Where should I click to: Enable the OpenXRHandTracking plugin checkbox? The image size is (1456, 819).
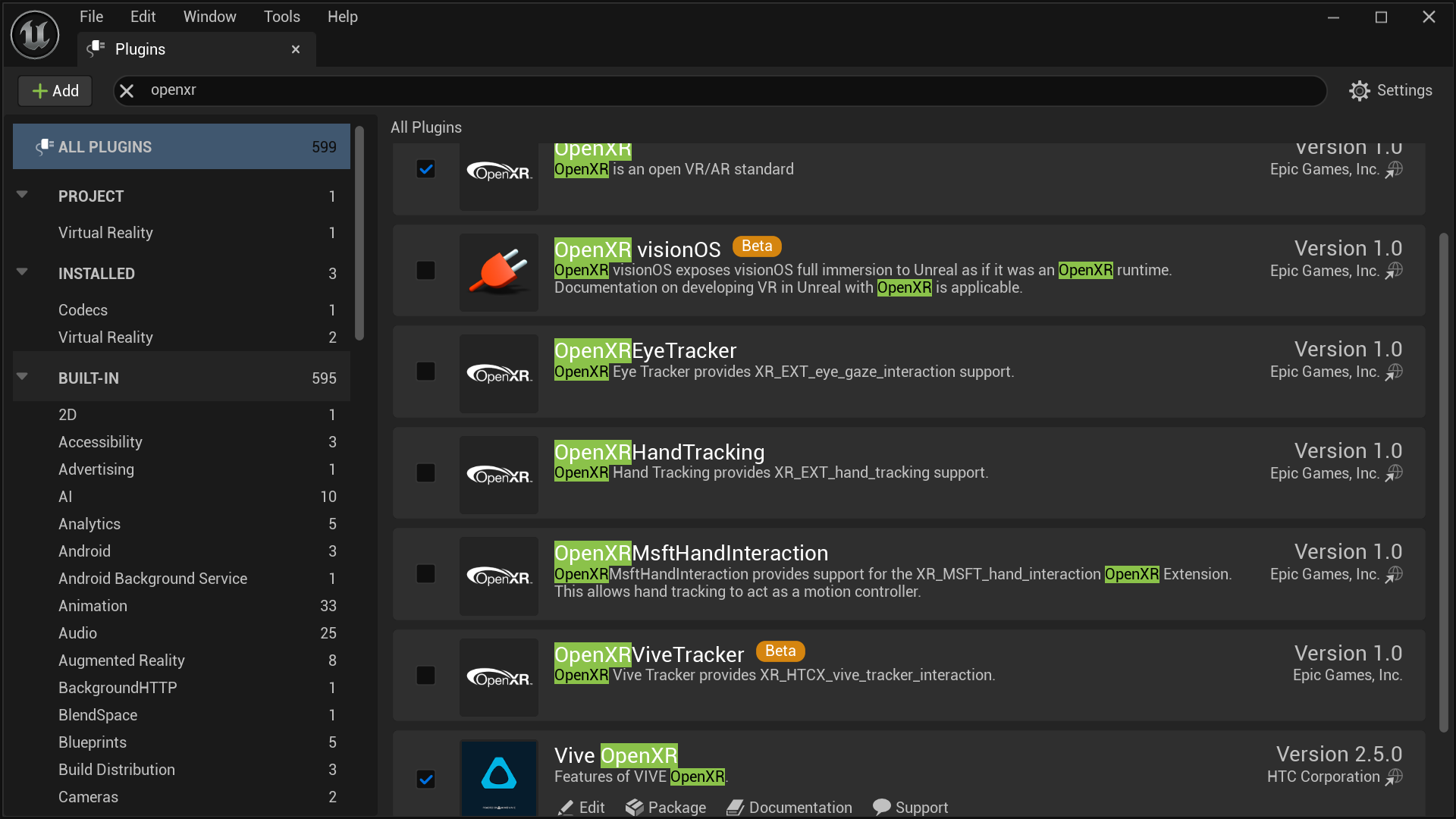tap(426, 473)
